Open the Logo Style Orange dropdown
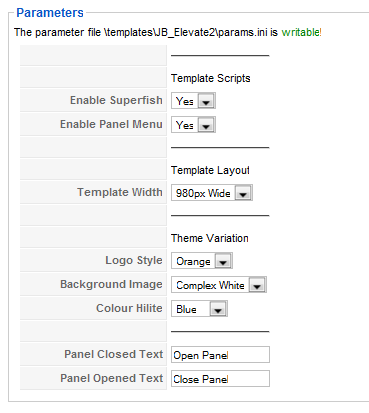This screenshot has height=413, width=369. (202, 261)
